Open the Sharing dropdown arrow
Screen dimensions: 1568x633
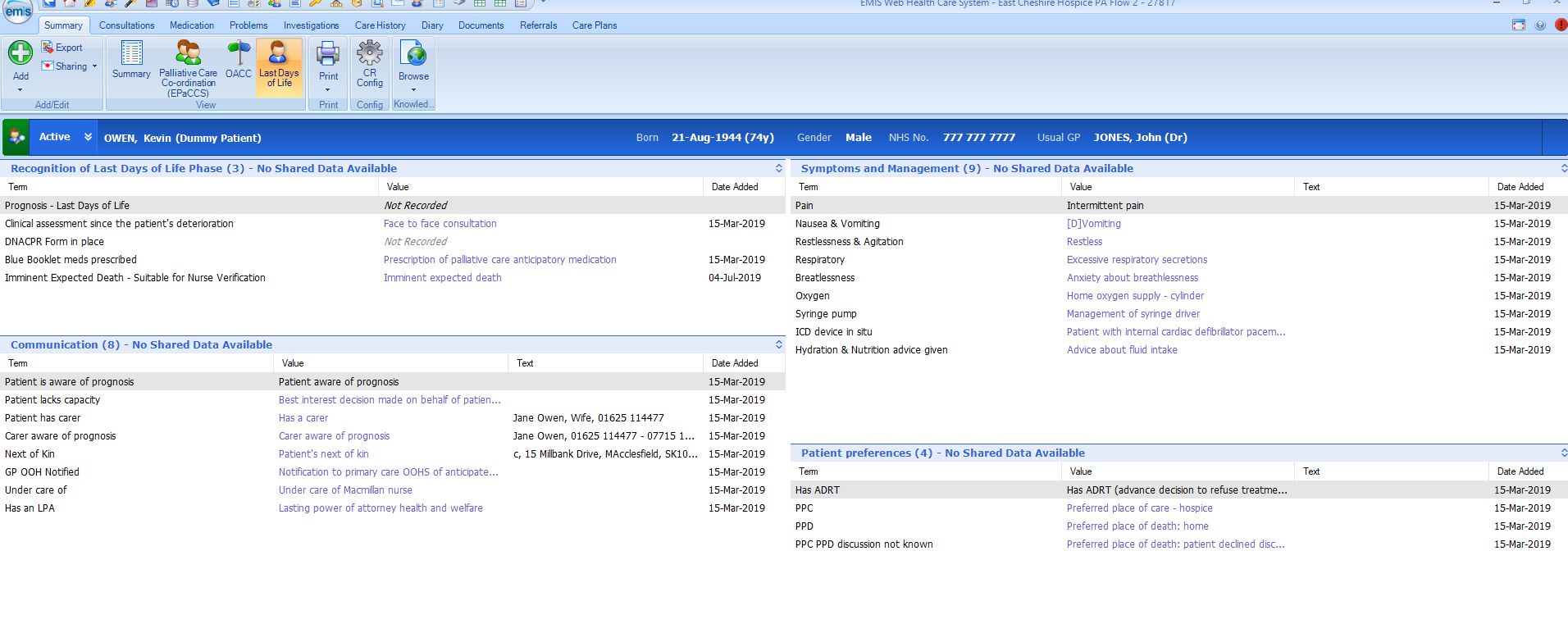tap(94, 66)
